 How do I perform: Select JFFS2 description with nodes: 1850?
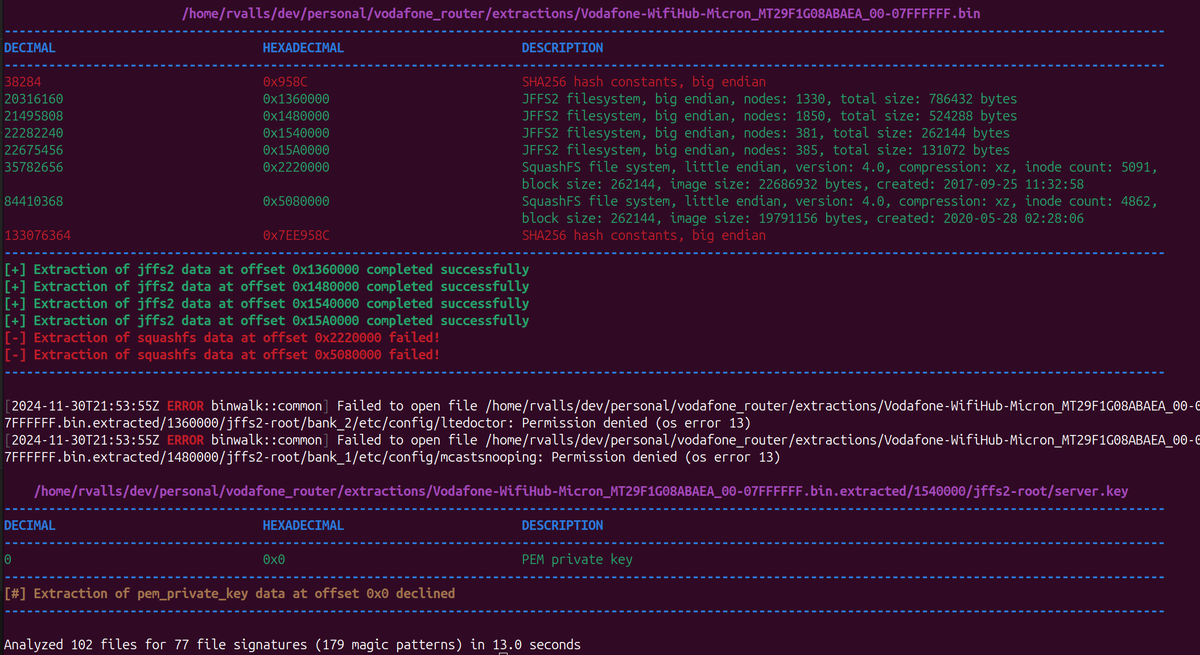[x=769, y=116]
